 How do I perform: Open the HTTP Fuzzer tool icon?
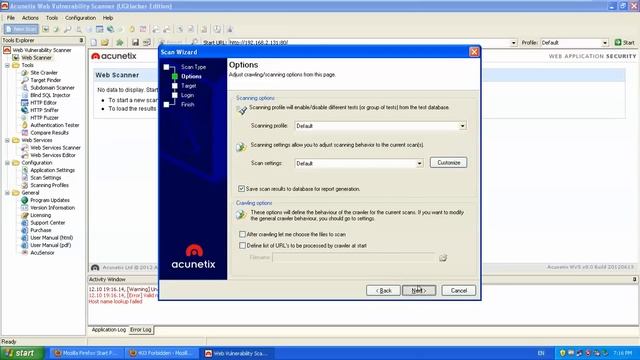click(x=24, y=118)
